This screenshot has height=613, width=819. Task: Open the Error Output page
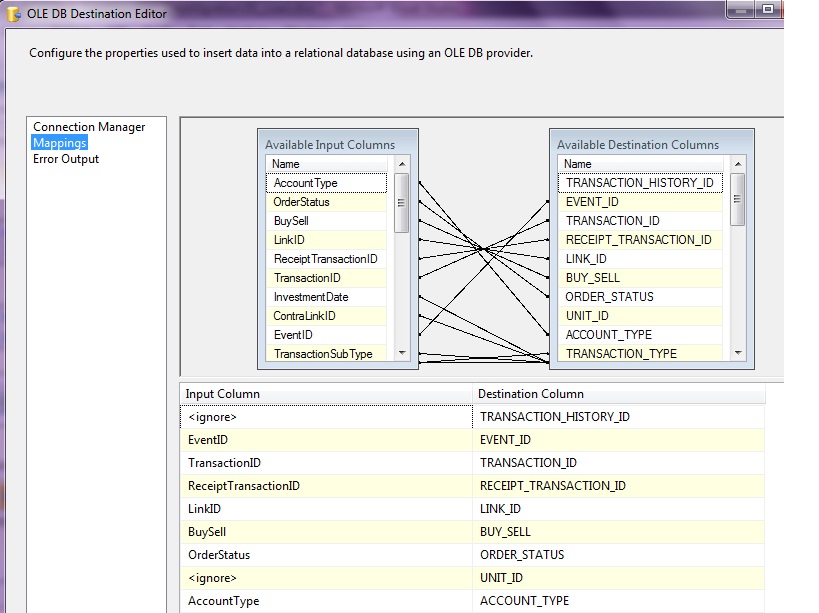[66, 159]
